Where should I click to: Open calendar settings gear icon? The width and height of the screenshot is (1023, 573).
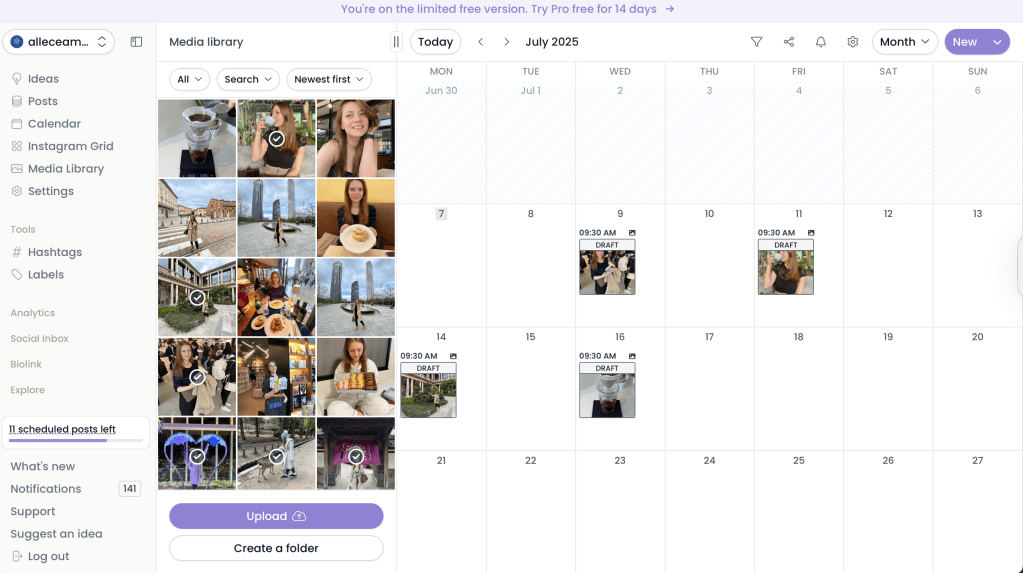point(853,42)
